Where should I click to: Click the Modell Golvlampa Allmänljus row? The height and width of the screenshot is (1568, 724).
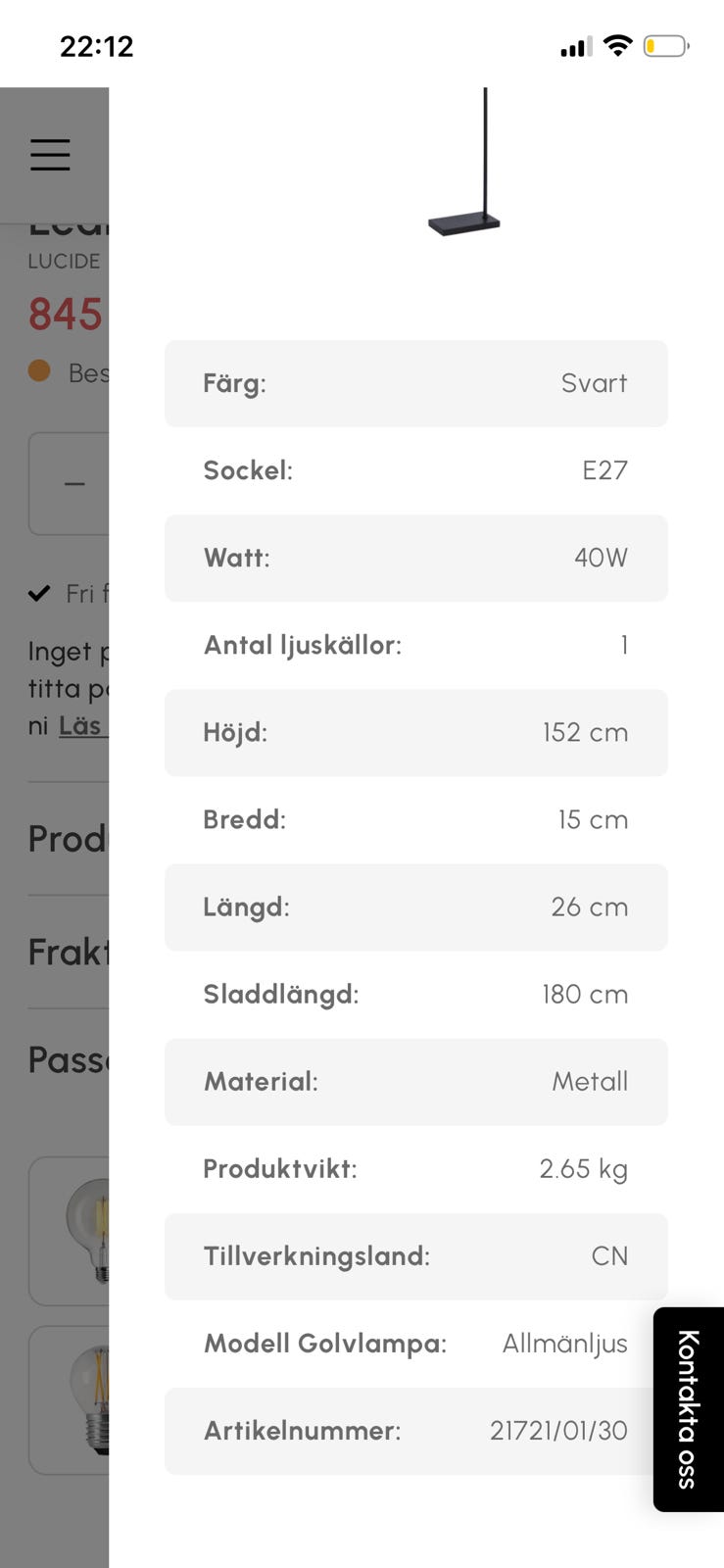[415, 1344]
